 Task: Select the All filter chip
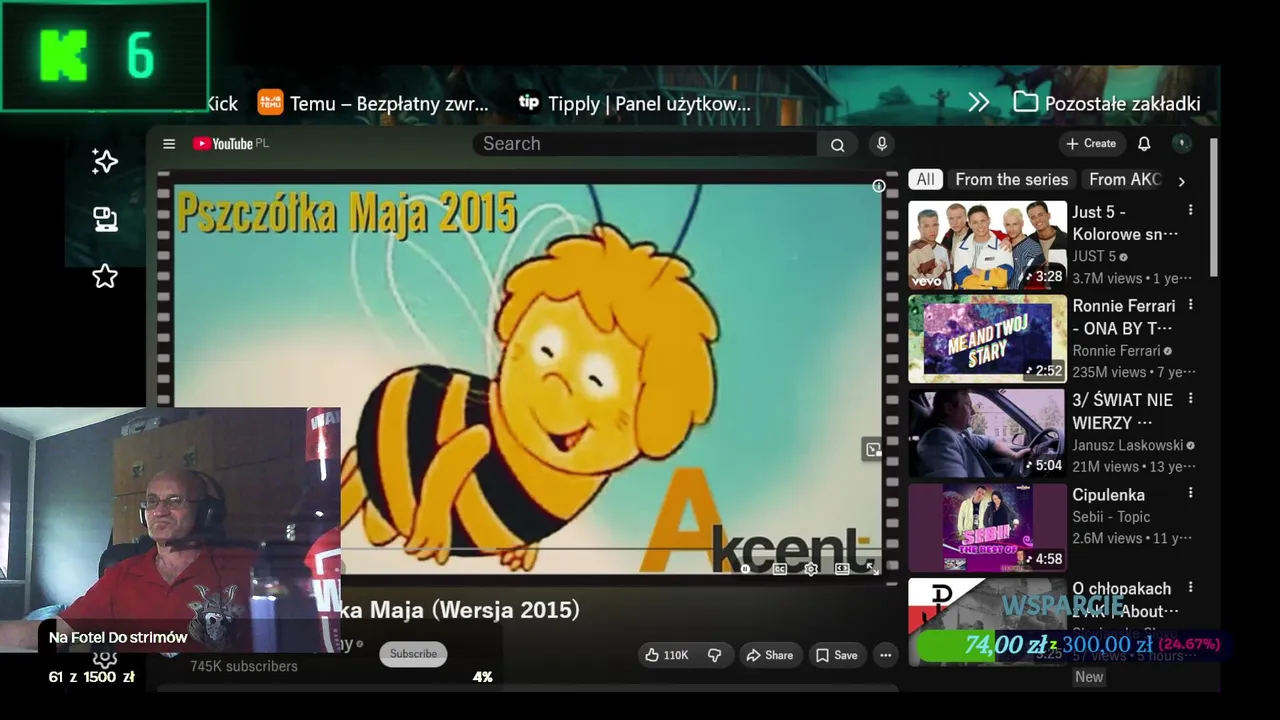coord(926,180)
